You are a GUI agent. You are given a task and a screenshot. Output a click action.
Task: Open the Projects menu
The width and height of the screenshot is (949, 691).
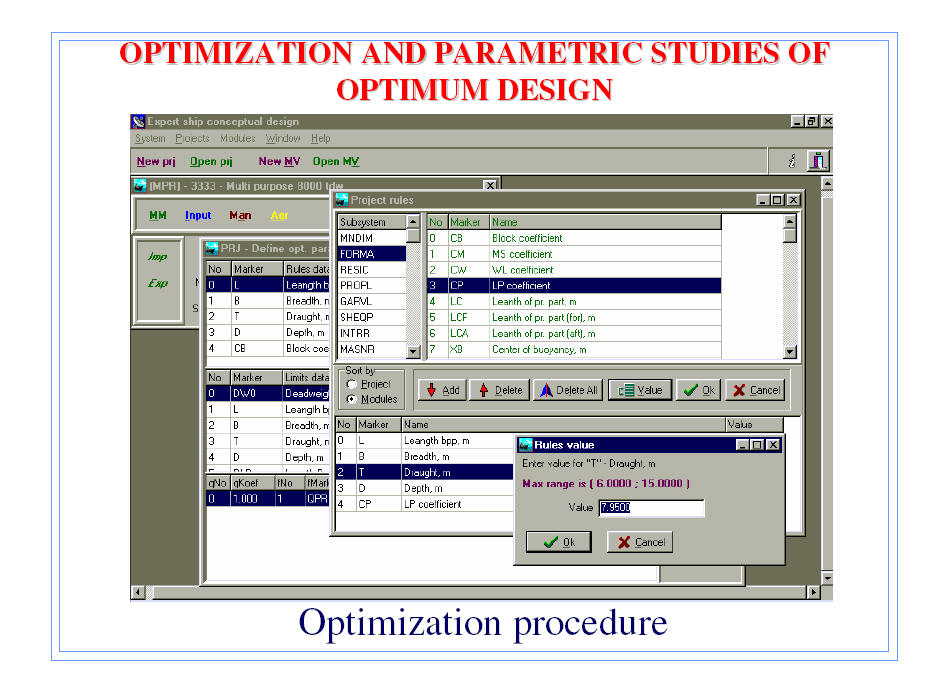click(x=192, y=139)
